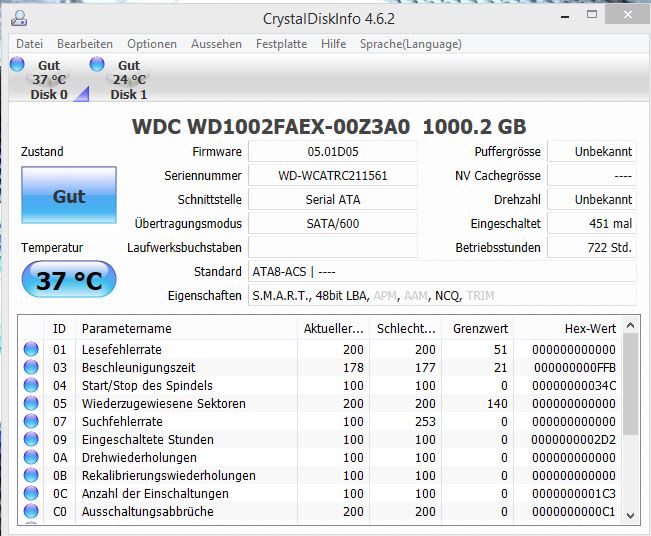Image resolution: width=651 pixels, height=536 pixels.
Task: Click the empty Laufwerksbuchstaben field
Action: pos(333,247)
